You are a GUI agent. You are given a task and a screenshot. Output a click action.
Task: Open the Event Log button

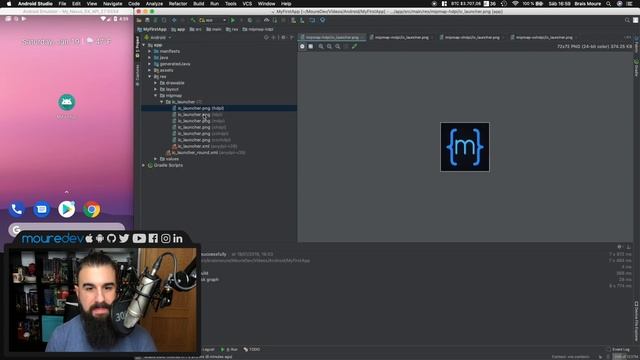pos(618,349)
